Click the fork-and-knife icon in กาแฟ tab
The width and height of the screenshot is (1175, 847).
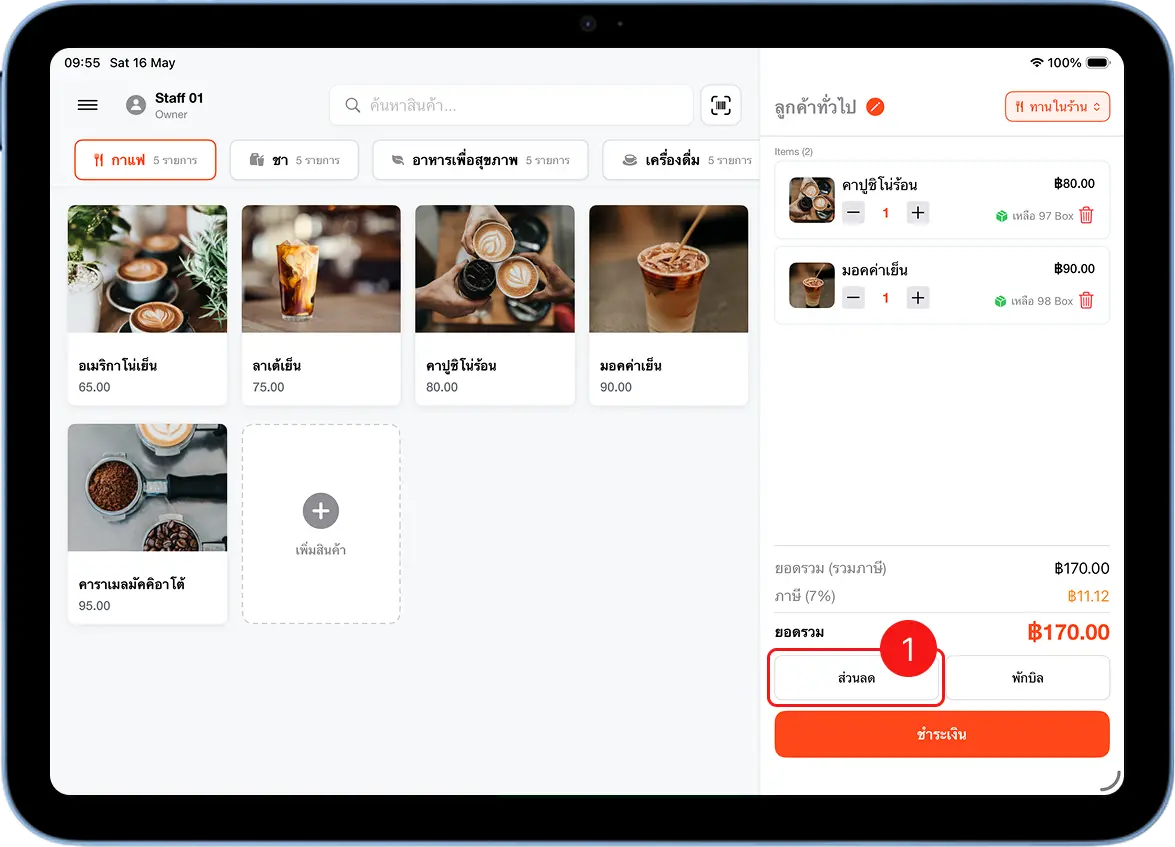98,160
